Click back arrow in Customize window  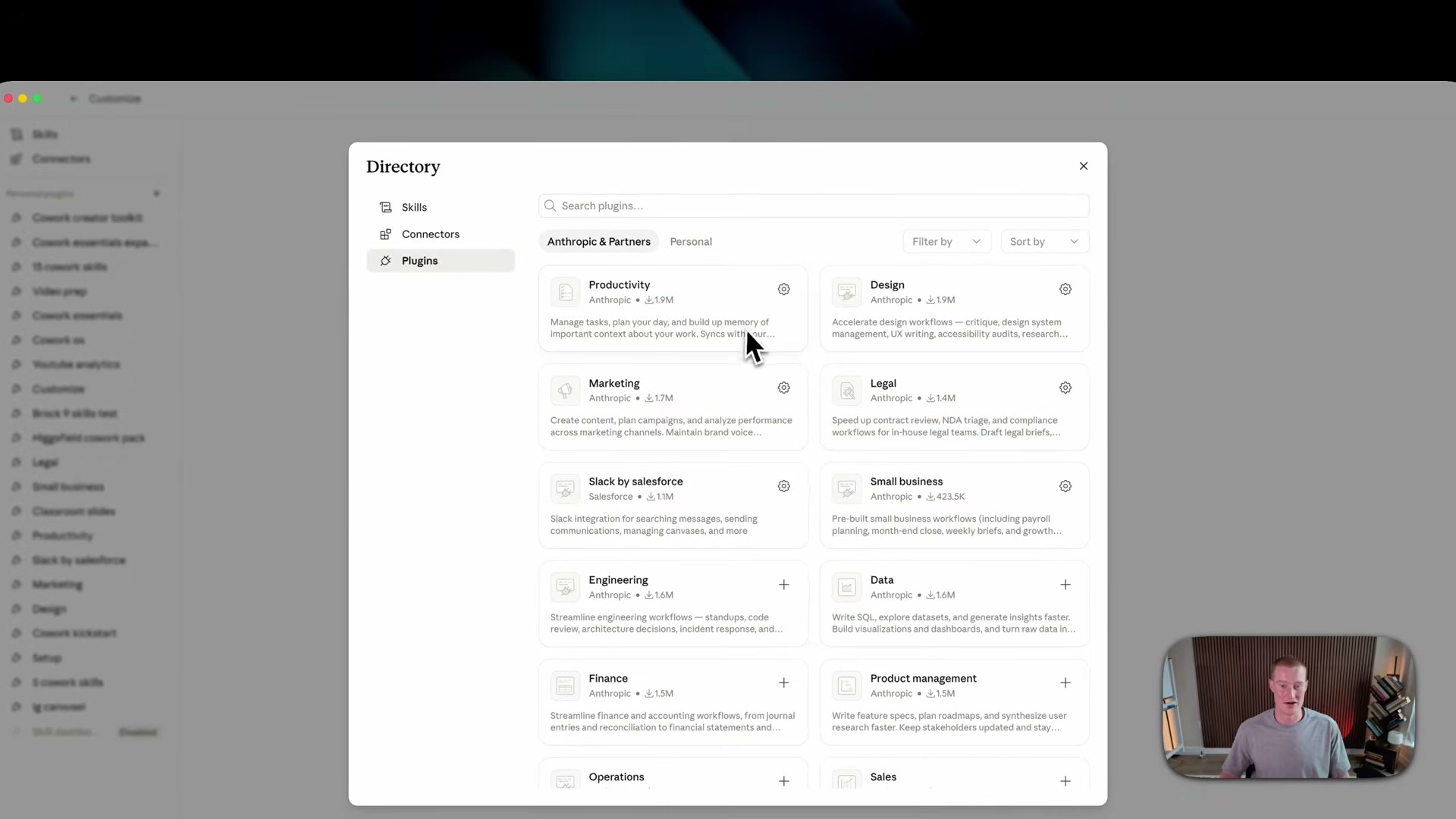(74, 99)
